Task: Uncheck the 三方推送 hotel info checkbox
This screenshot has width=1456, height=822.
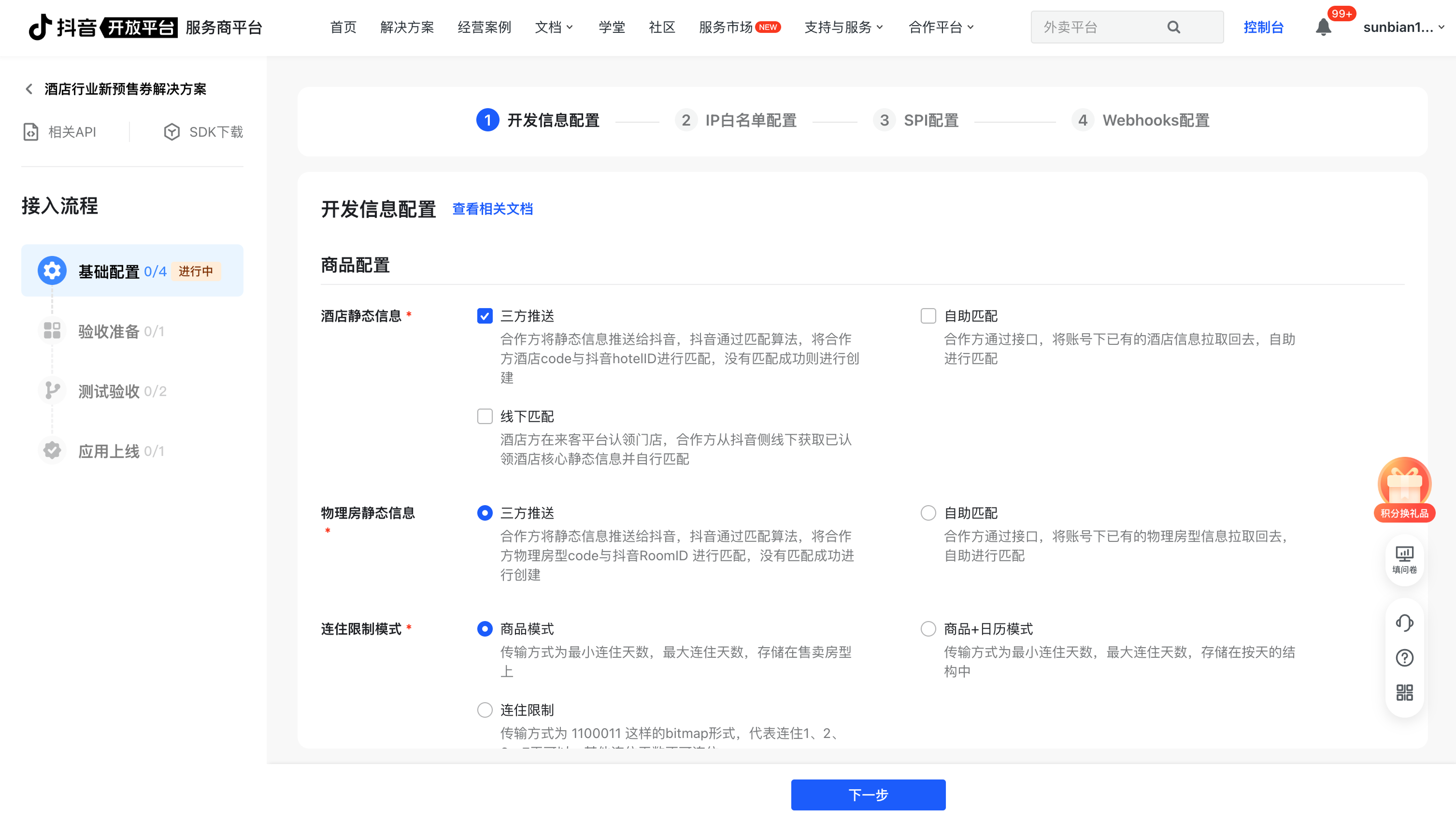Action: click(x=485, y=316)
